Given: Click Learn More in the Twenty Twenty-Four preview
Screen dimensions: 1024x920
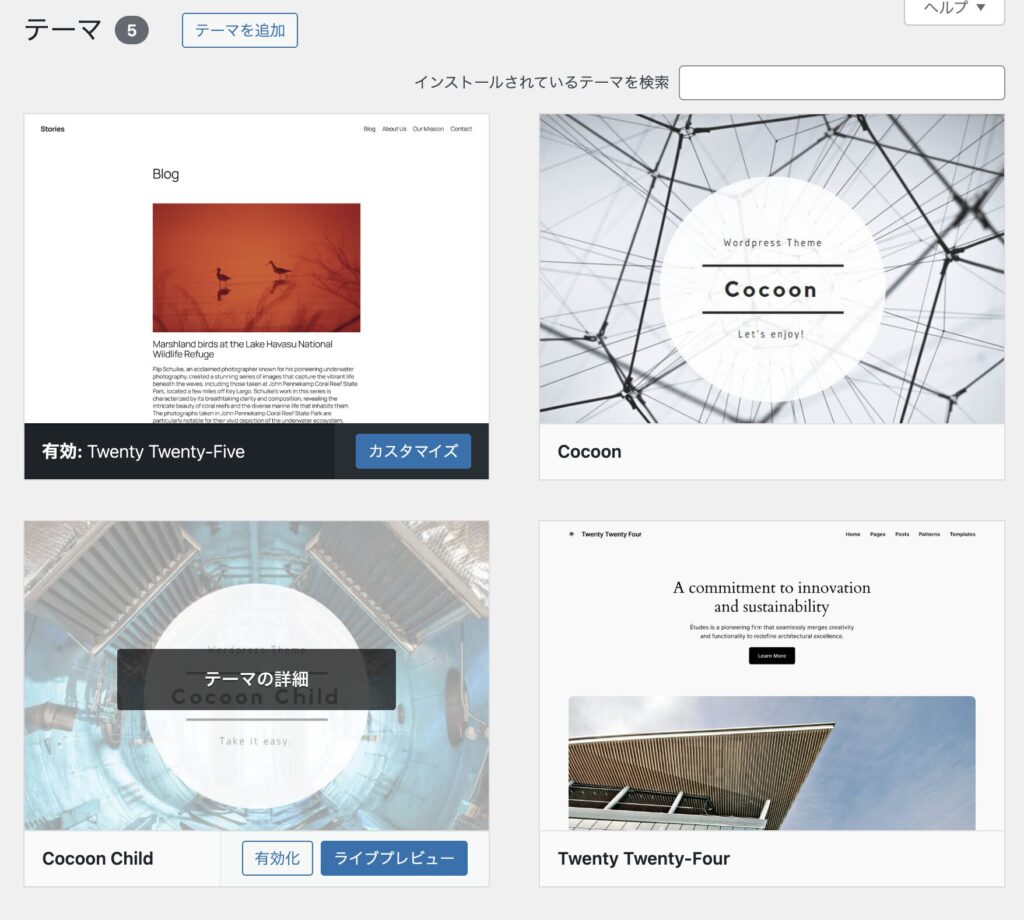Looking at the screenshot, I should [x=771, y=656].
